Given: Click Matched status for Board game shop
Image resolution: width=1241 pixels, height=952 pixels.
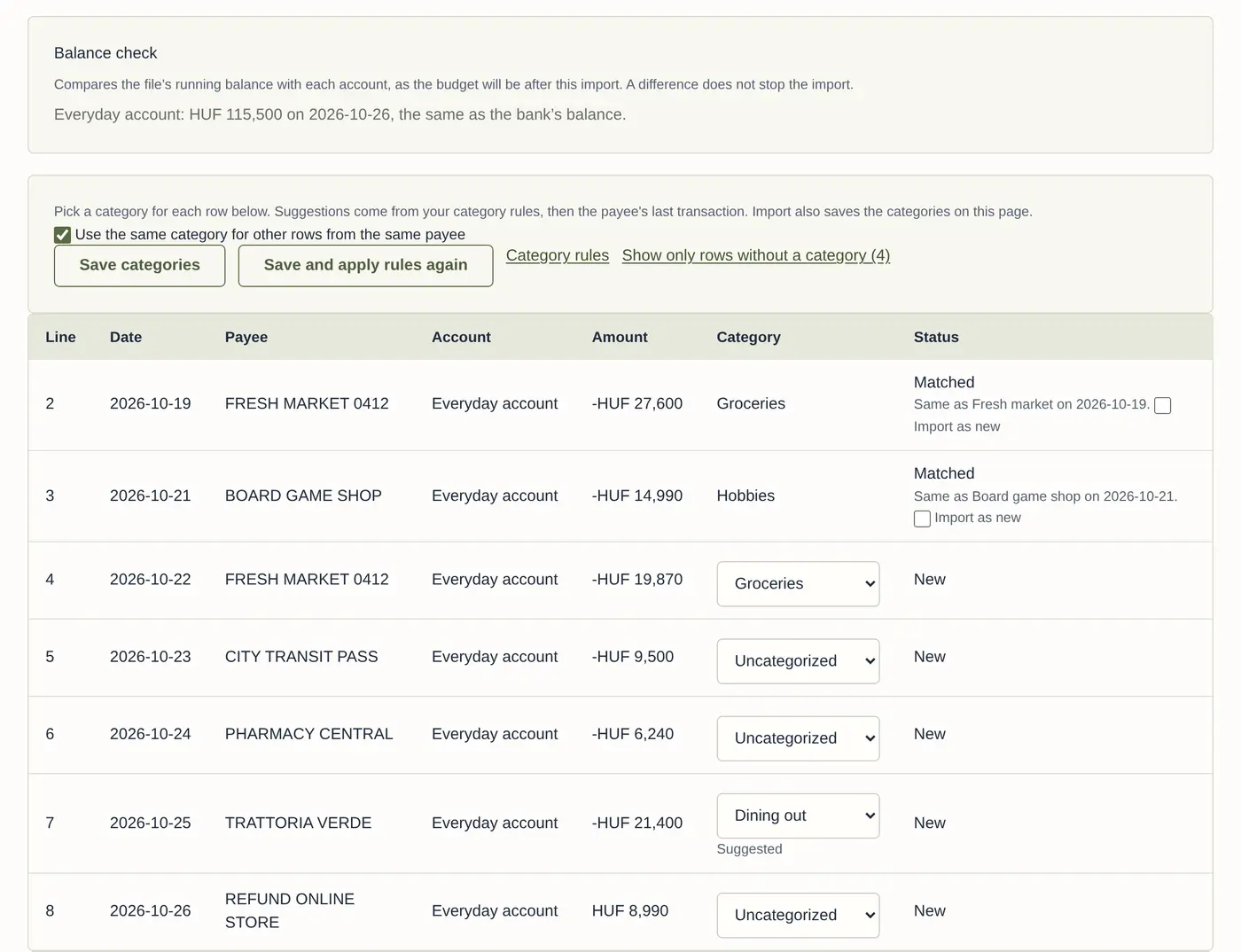Looking at the screenshot, I should click(x=944, y=473).
